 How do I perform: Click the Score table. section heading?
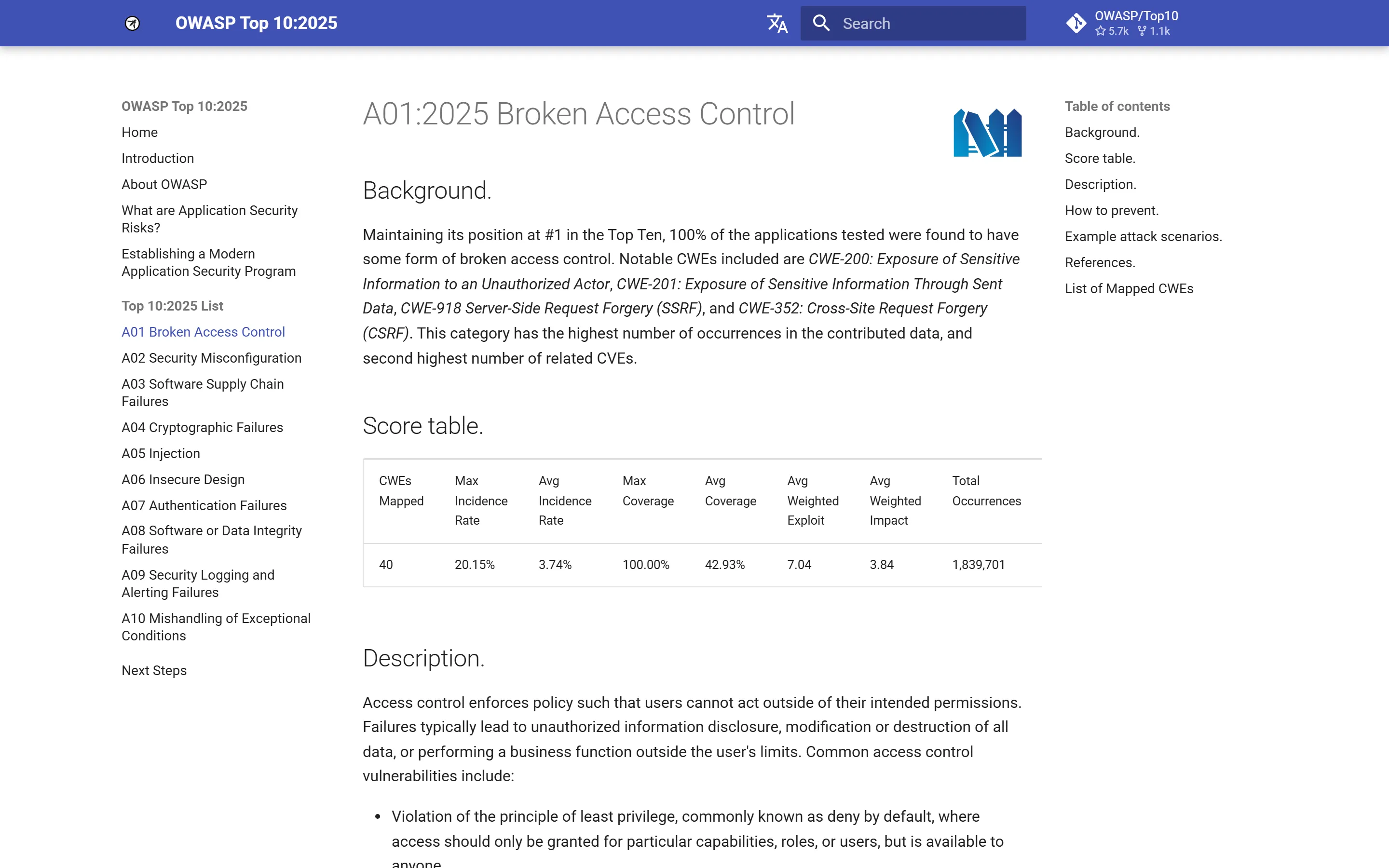tap(423, 426)
